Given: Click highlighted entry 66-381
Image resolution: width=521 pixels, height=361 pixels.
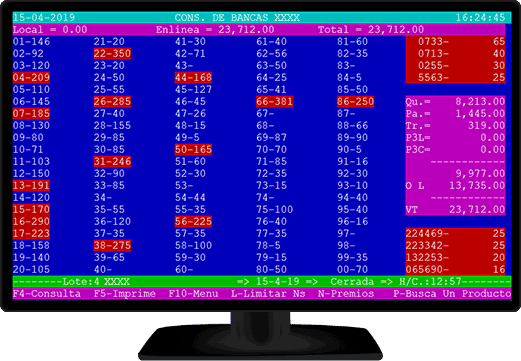Looking at the screenshot, I should (274, 102).
